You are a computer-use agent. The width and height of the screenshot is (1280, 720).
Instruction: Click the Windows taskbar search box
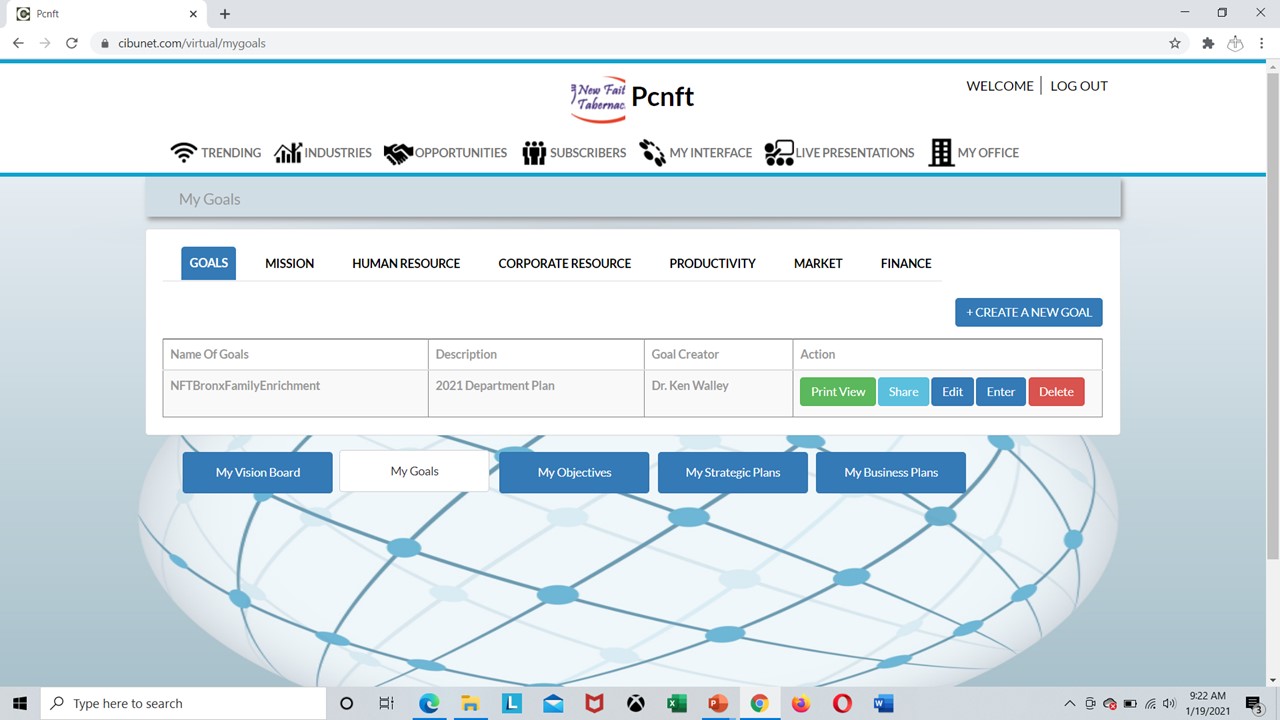pyautogui.click(x=183, y=703)
